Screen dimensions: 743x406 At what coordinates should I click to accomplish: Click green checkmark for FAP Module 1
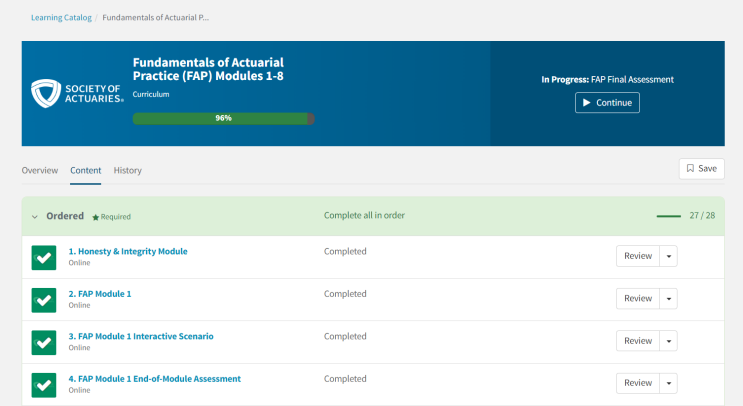[x=44, y=299]
